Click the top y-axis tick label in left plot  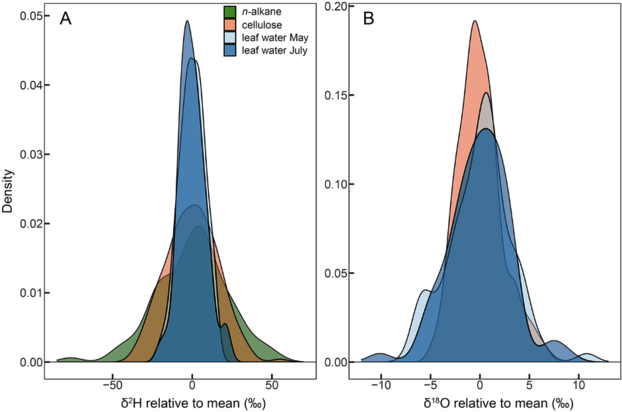pyautogui.click(x=30, y=16)
